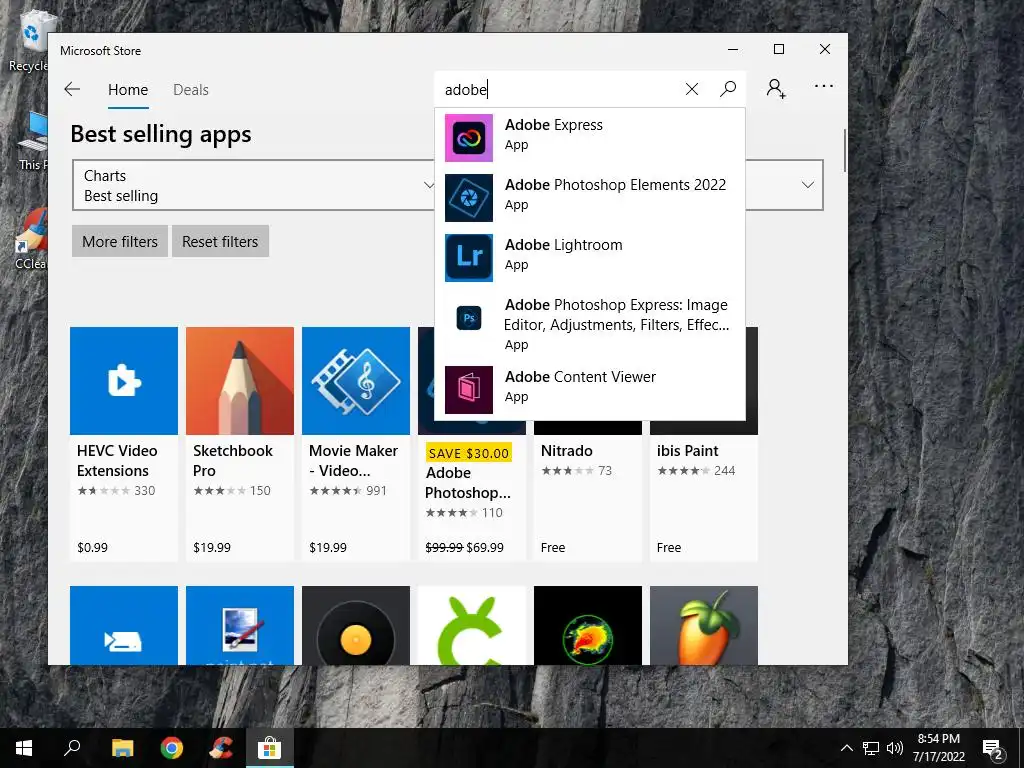The height and width of the screenshot is (768, 1024).
Task: Switch to the Deals tab
Action: (x=191, y=89)
